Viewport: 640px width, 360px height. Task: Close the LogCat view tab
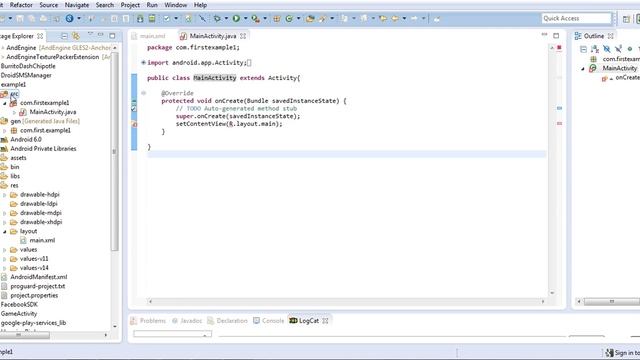pos(325,321)
